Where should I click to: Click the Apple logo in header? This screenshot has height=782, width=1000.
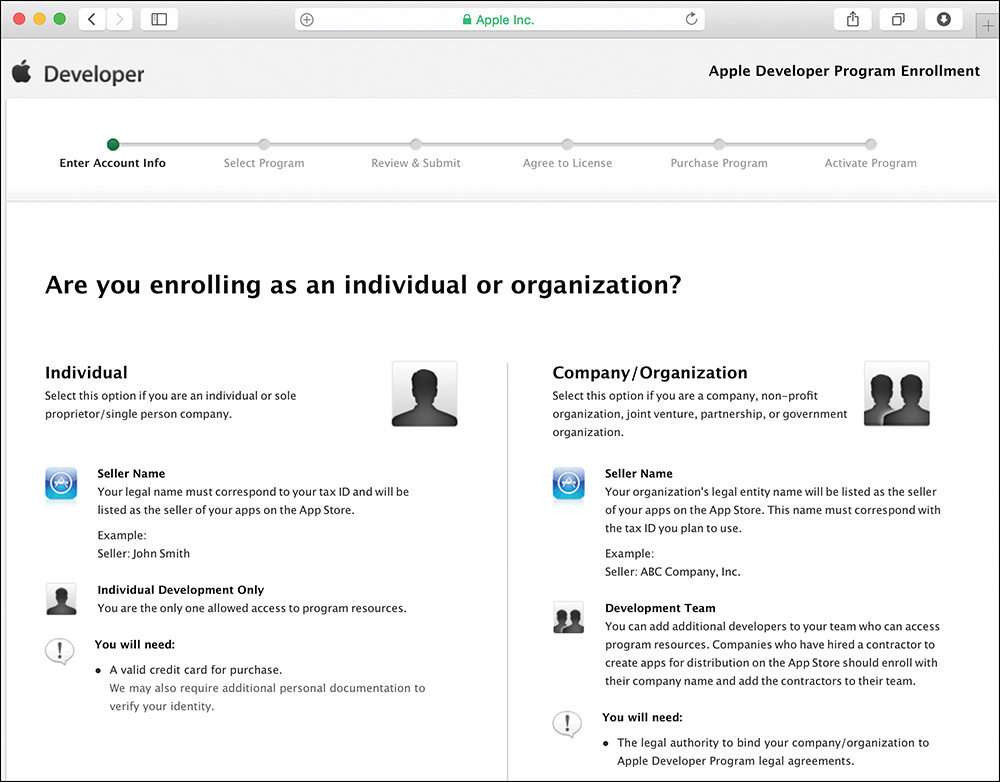tap(22, 71)
